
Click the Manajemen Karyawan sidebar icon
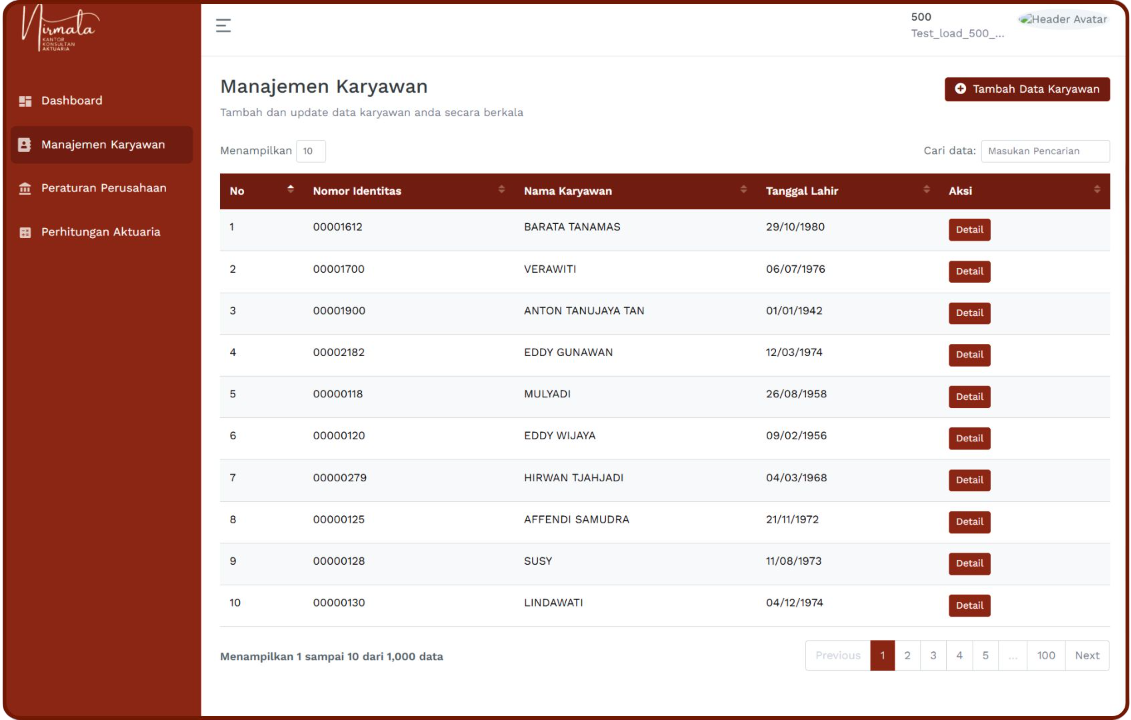26,145
